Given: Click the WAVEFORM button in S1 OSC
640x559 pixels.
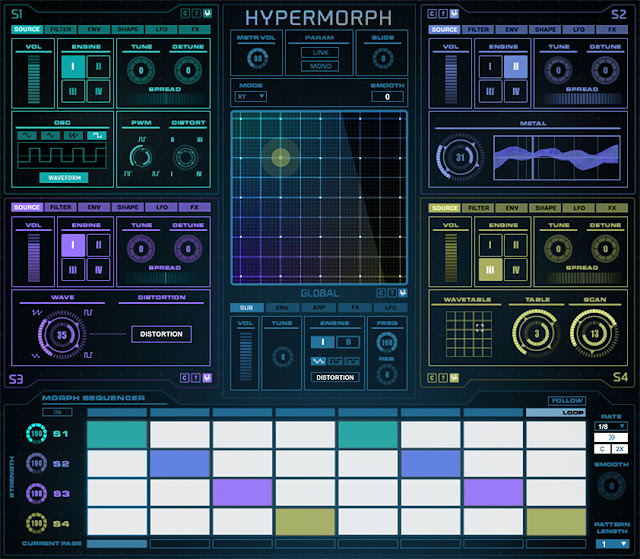Looking at the screenshot, I should (64, 178).
